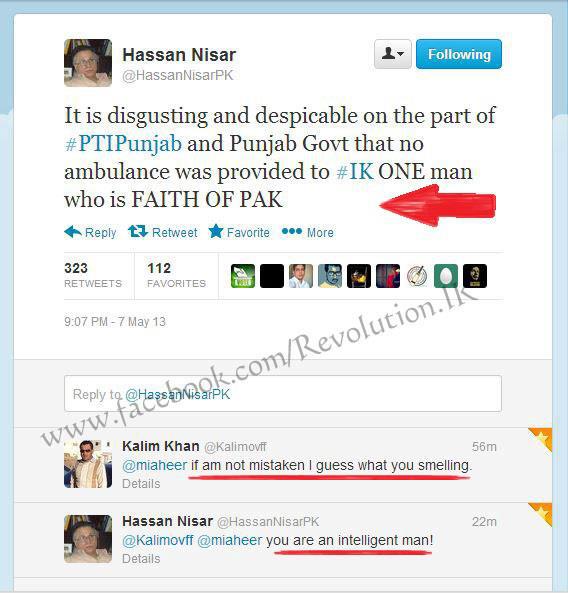This screenshot has width=568, height=593.
Task: Open Kalim Khan's profile name
Action: pos(161,446)
